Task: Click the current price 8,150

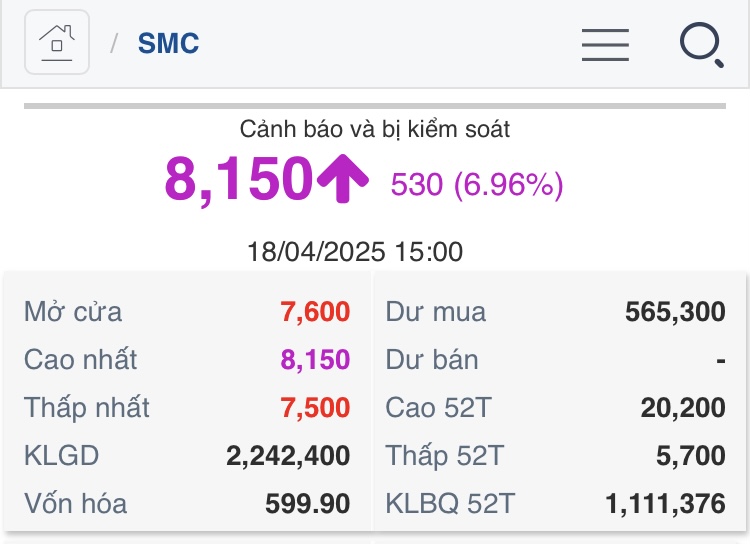Action: 239,180
